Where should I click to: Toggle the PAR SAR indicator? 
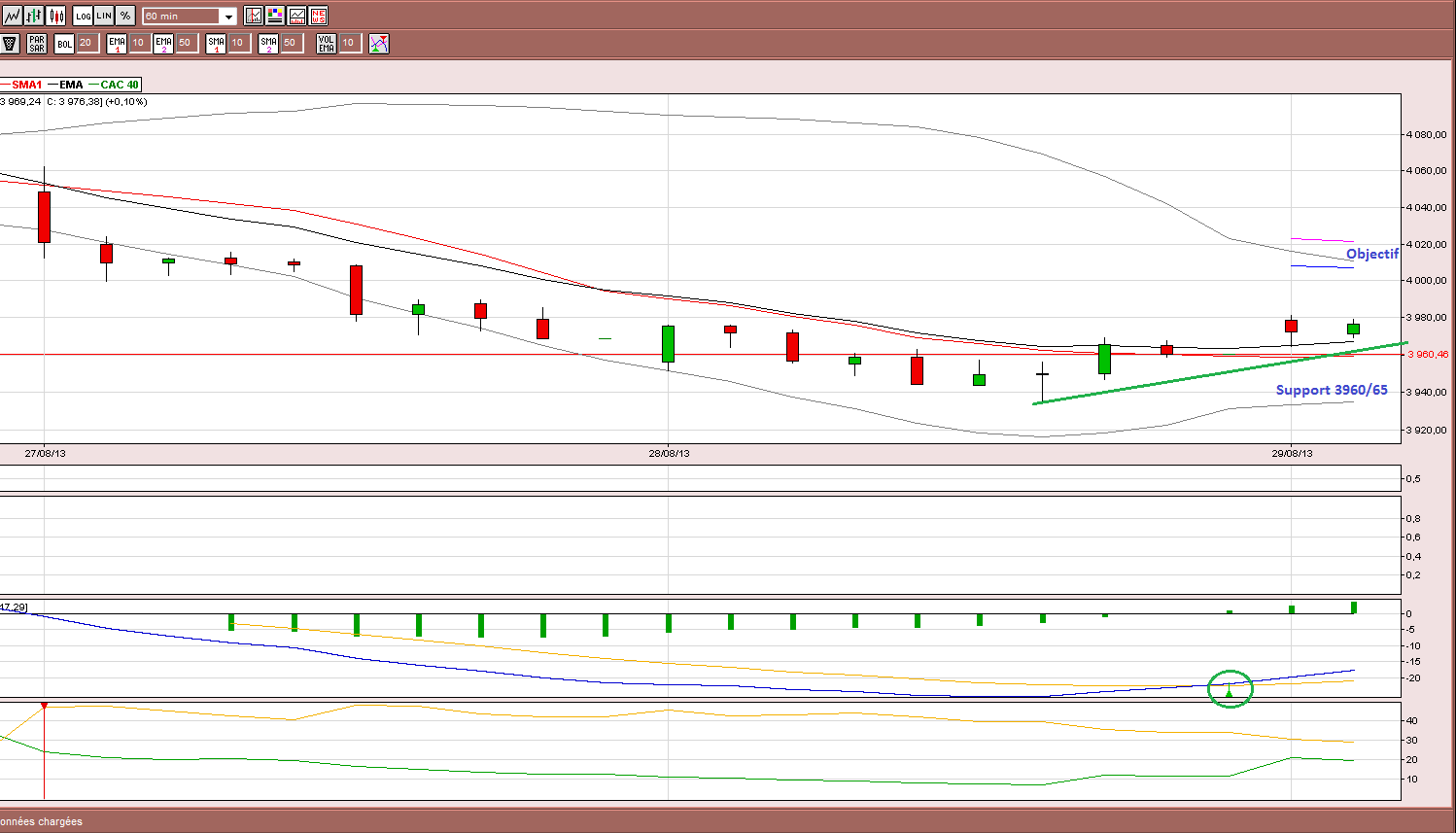pyautogui.click(x=37, y=43)
